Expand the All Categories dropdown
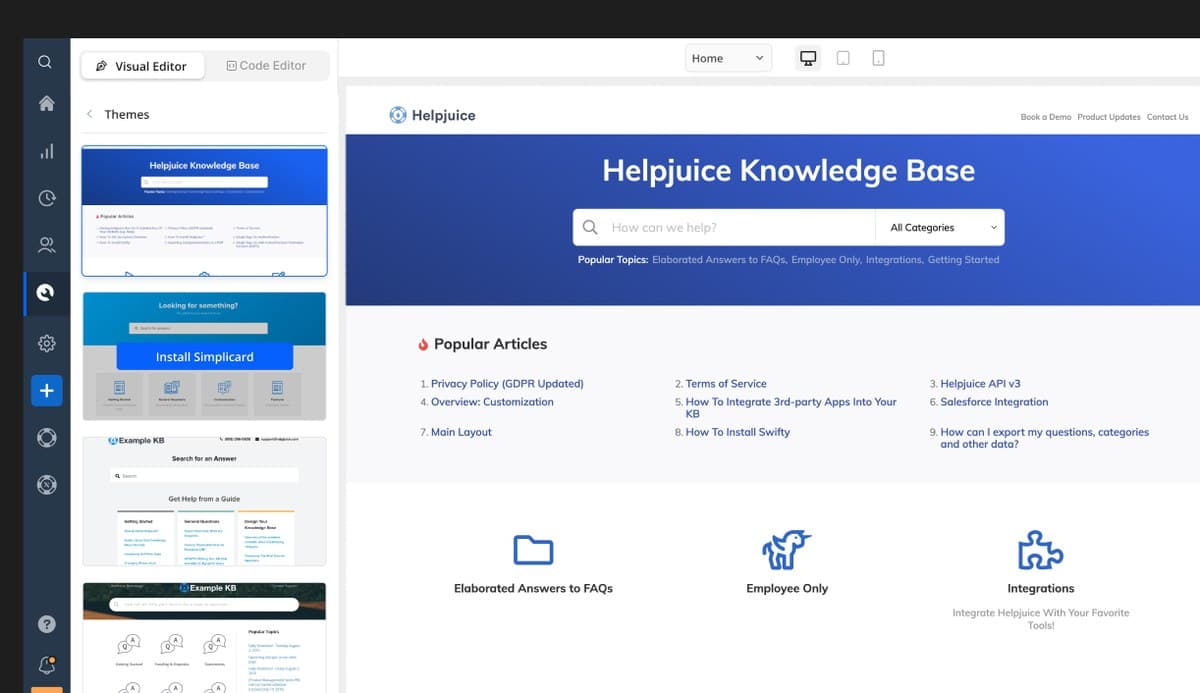Screen dimensions: 1200x693 click(x=940, y=227)
